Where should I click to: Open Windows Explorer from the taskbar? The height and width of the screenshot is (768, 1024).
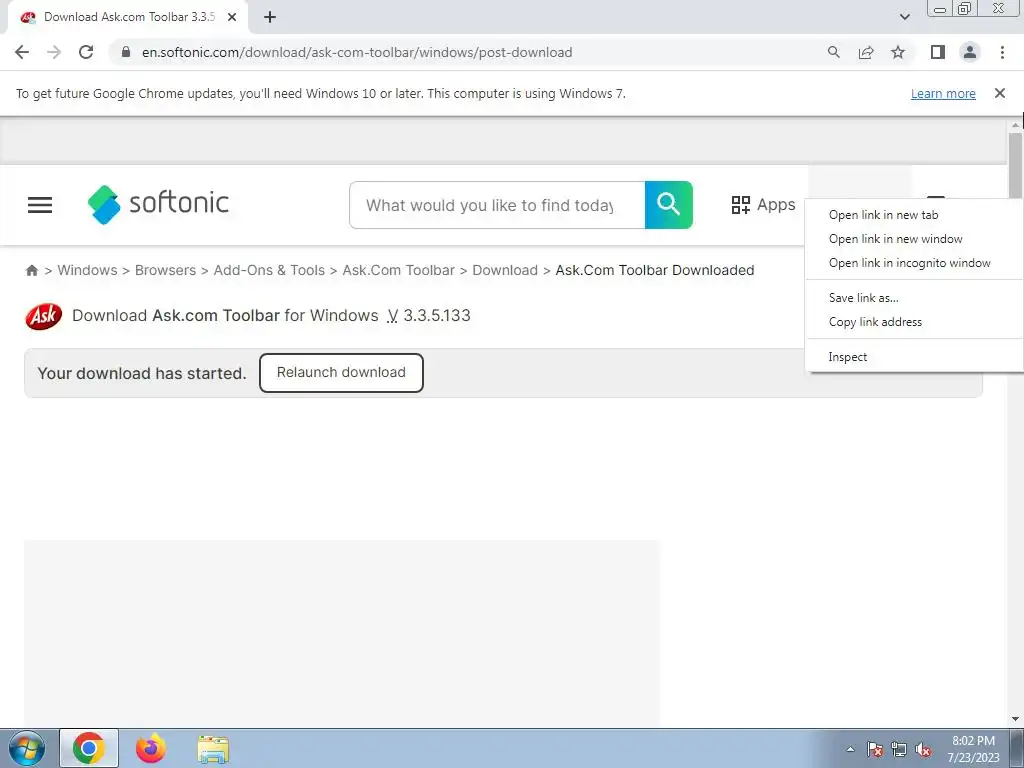tap(213, 749)
